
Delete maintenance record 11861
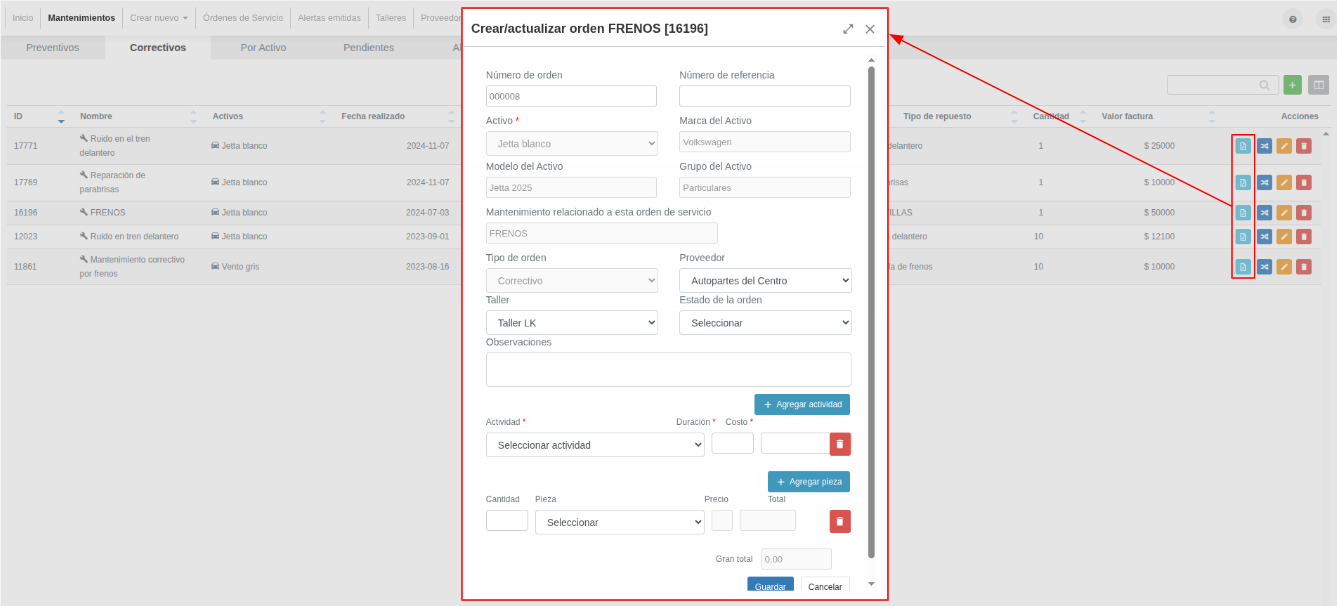click(x=1304, y=267)
